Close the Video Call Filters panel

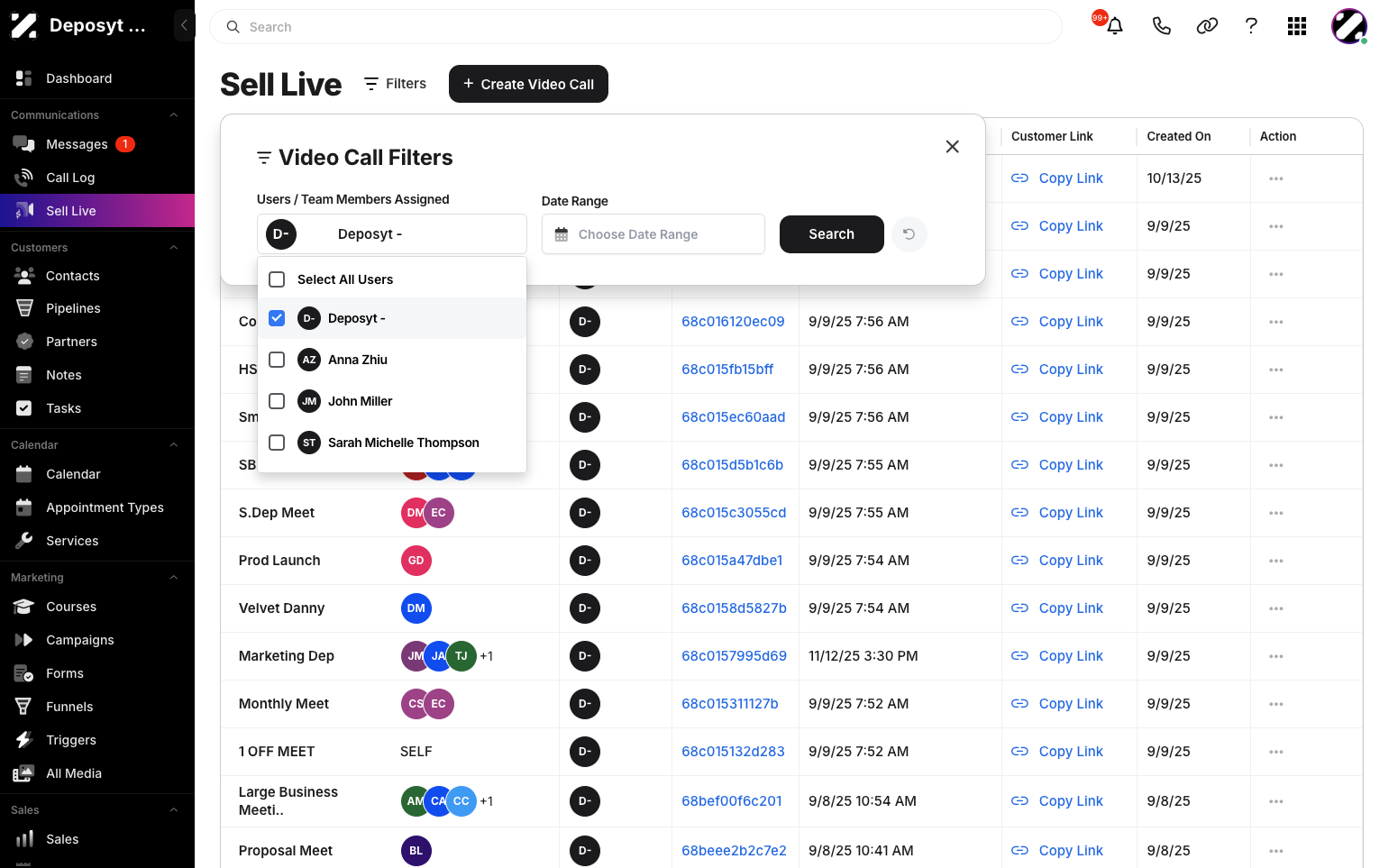click(x=952, y=146)
